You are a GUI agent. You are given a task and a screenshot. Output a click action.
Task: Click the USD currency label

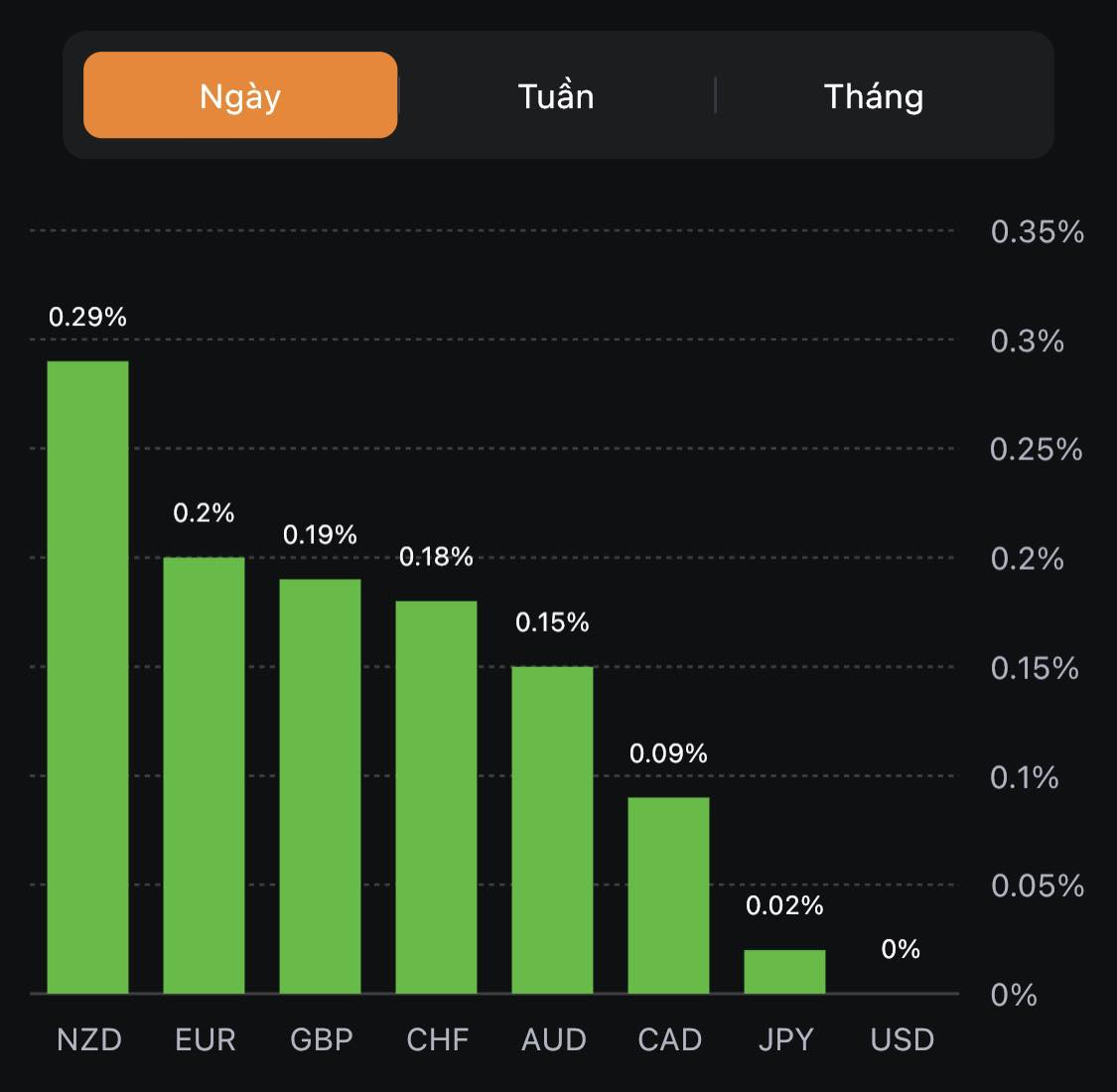[x=903, y=1039]
